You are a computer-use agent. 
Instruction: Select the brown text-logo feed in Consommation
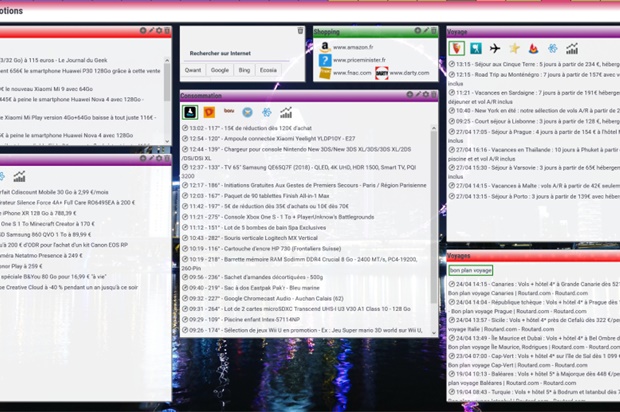pyautogui.click(x=229, y=111)
